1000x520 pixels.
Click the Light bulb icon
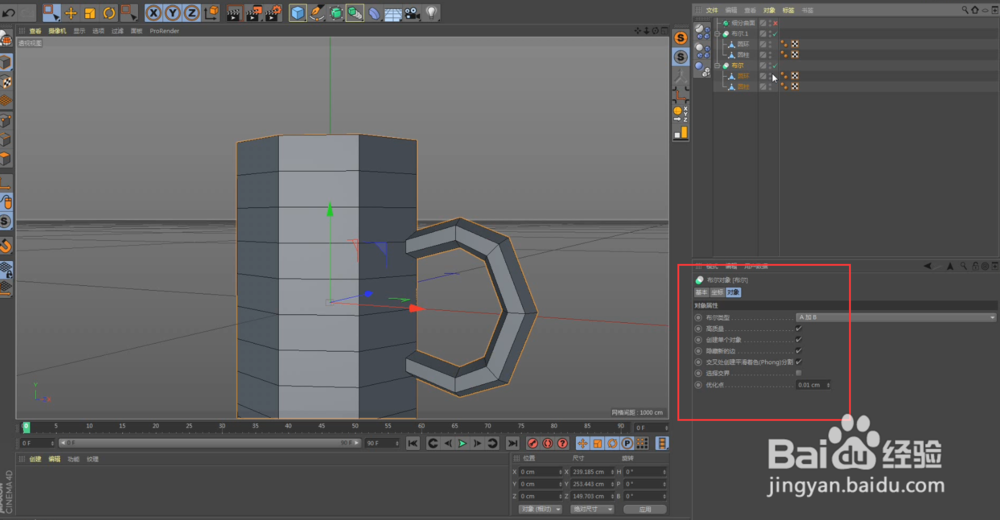[x=431, y=13]
